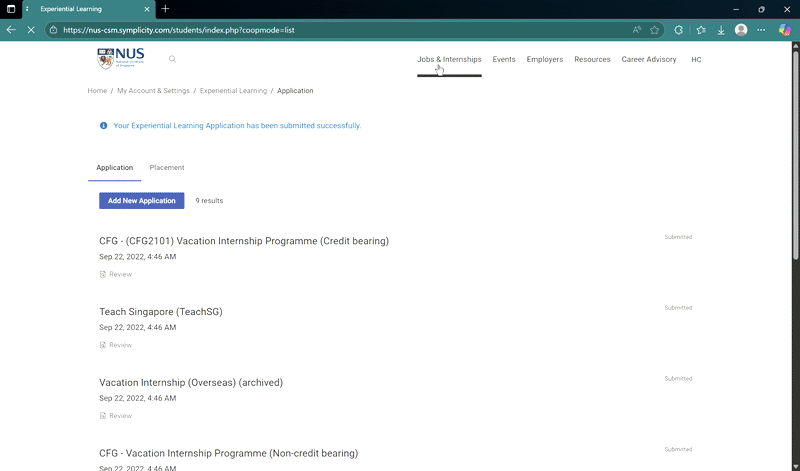
Task: Open the Edge settings ellipsis menu
Action: click(x=762, y=30)
